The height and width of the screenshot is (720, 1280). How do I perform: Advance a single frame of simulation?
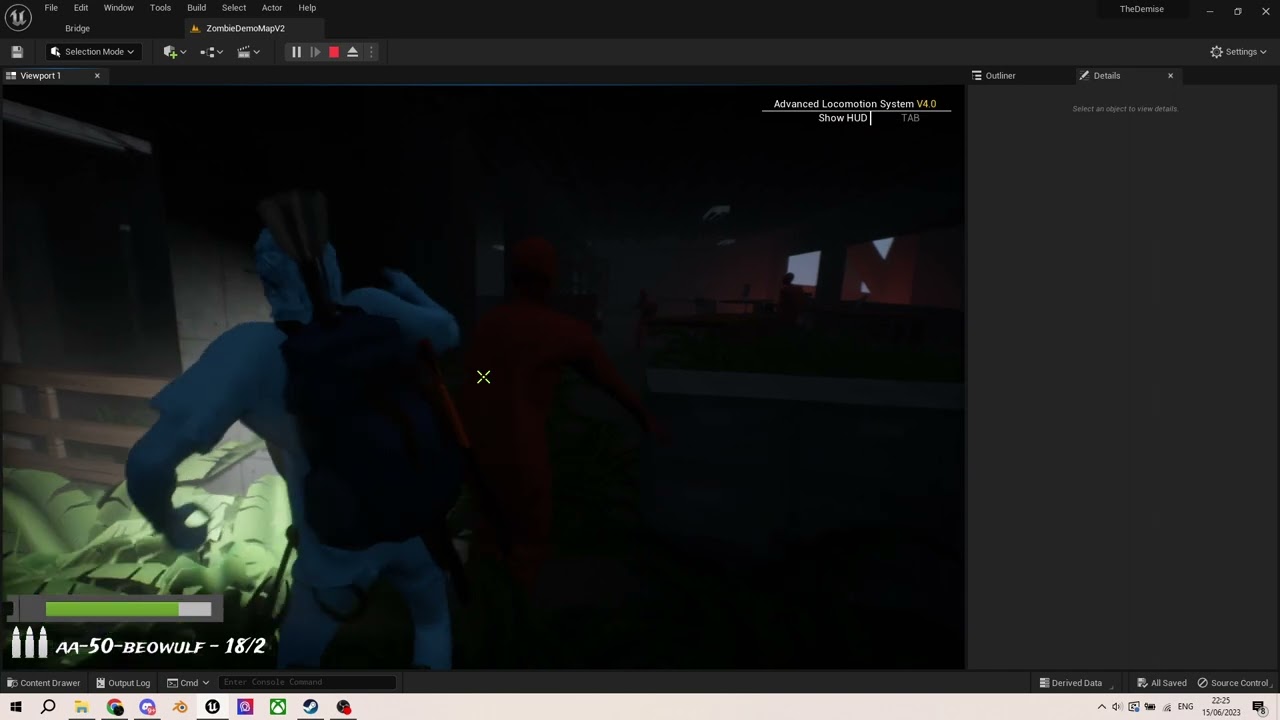pos(315,52)
